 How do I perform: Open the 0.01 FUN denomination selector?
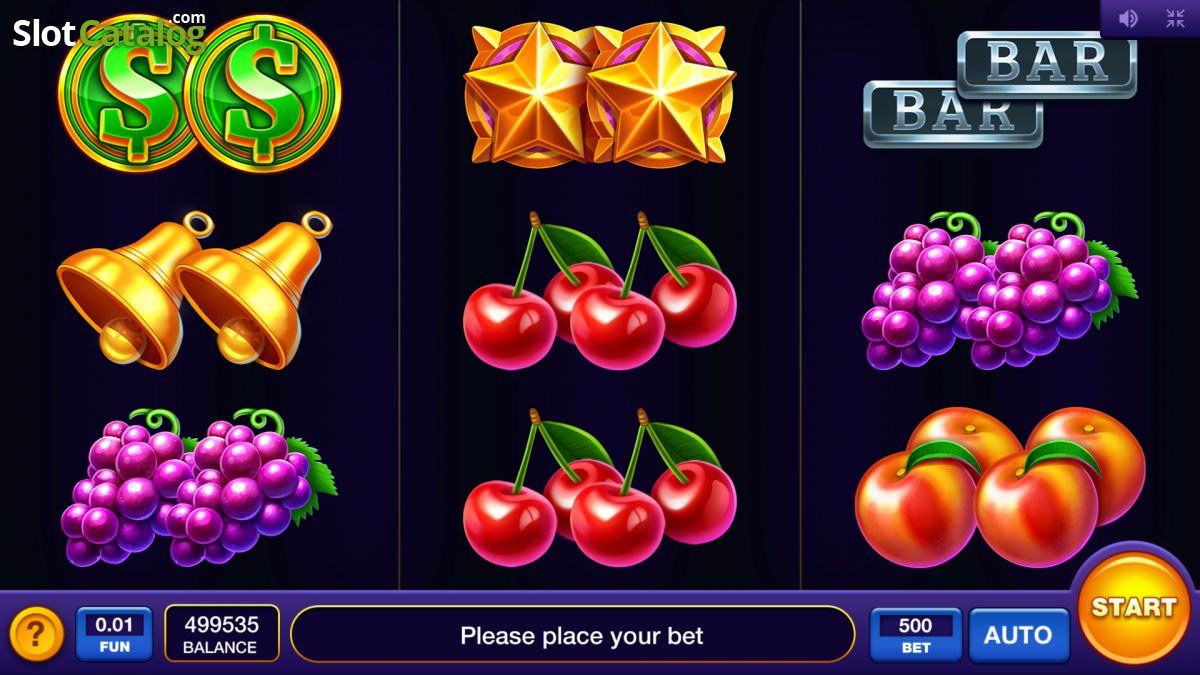[114, 635]
